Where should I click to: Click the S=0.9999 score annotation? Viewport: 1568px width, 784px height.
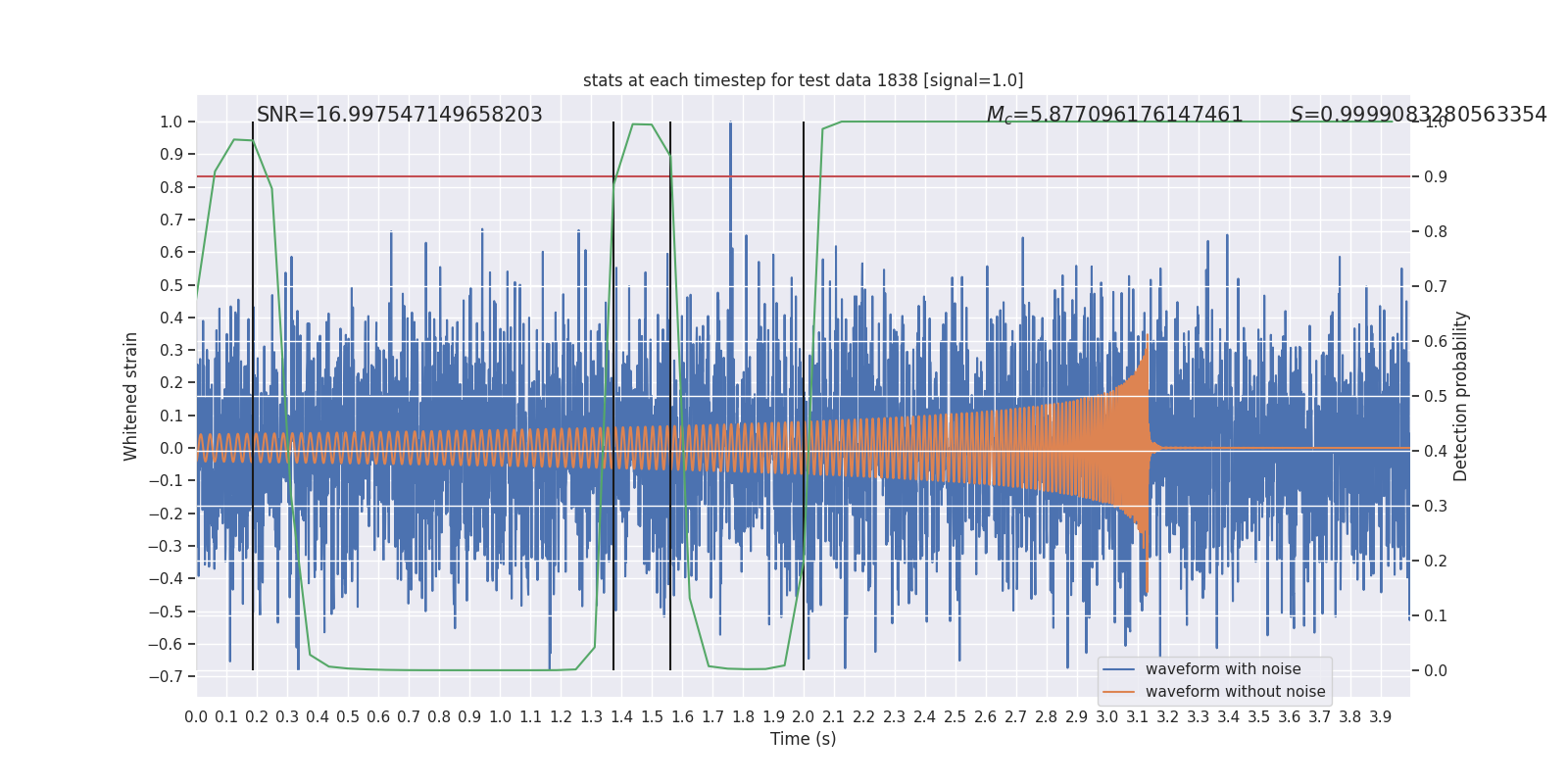coord(1418,115)
